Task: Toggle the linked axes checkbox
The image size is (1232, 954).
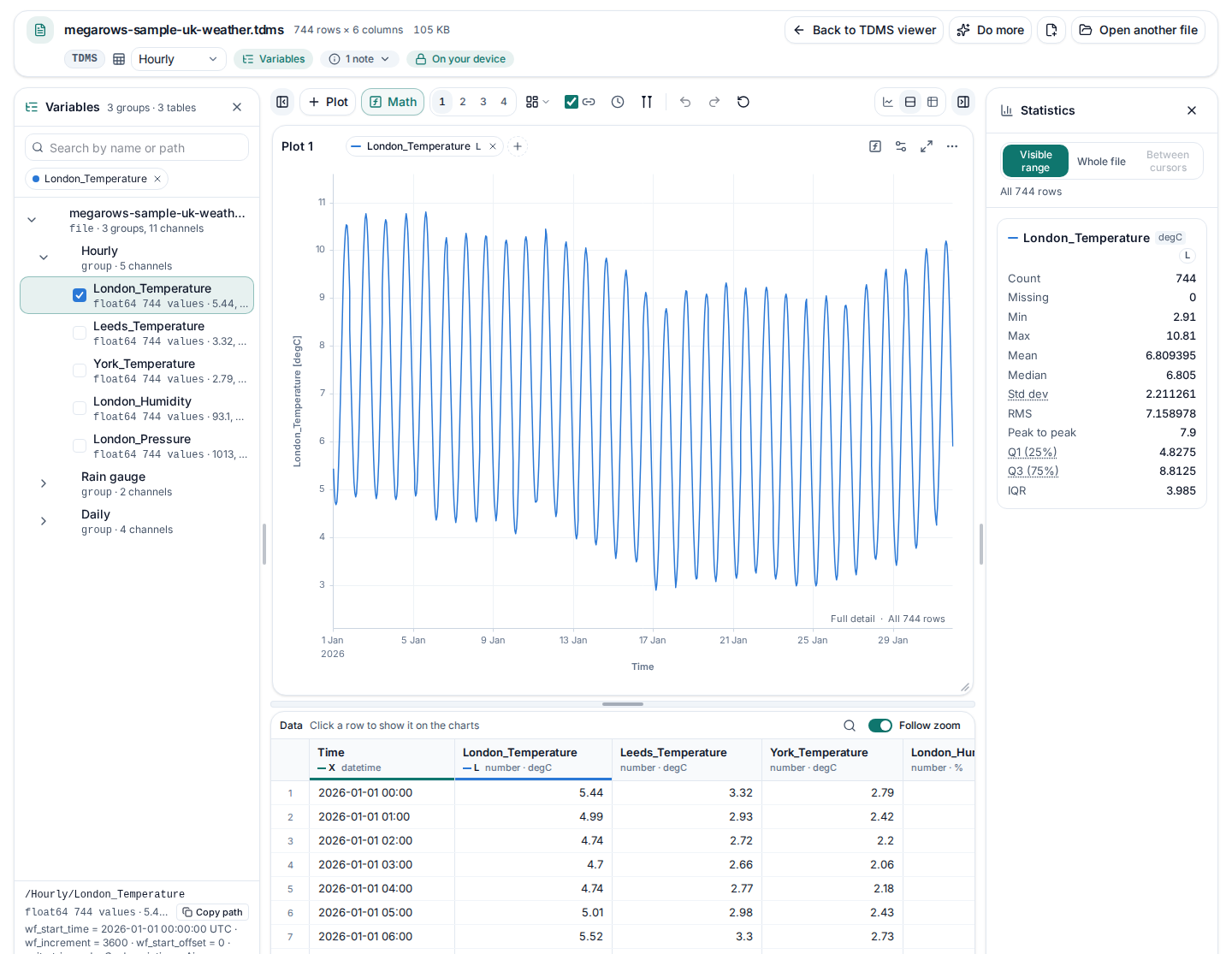Action: [572, 102]
